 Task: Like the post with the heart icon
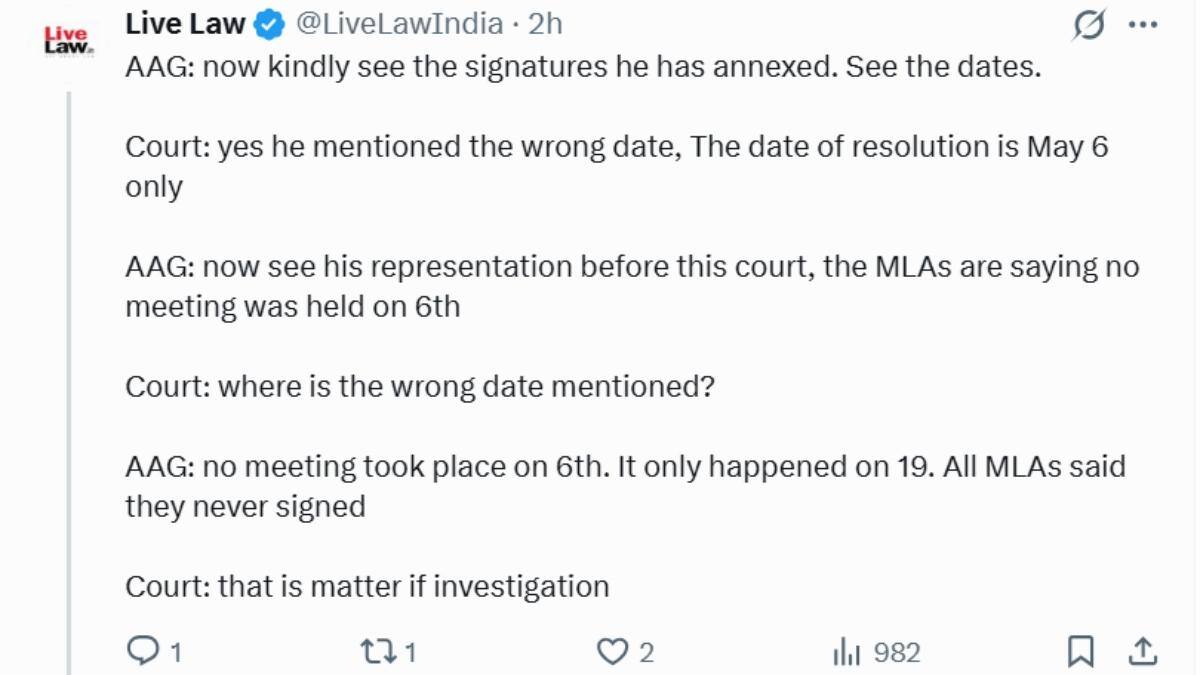point(612,652)
